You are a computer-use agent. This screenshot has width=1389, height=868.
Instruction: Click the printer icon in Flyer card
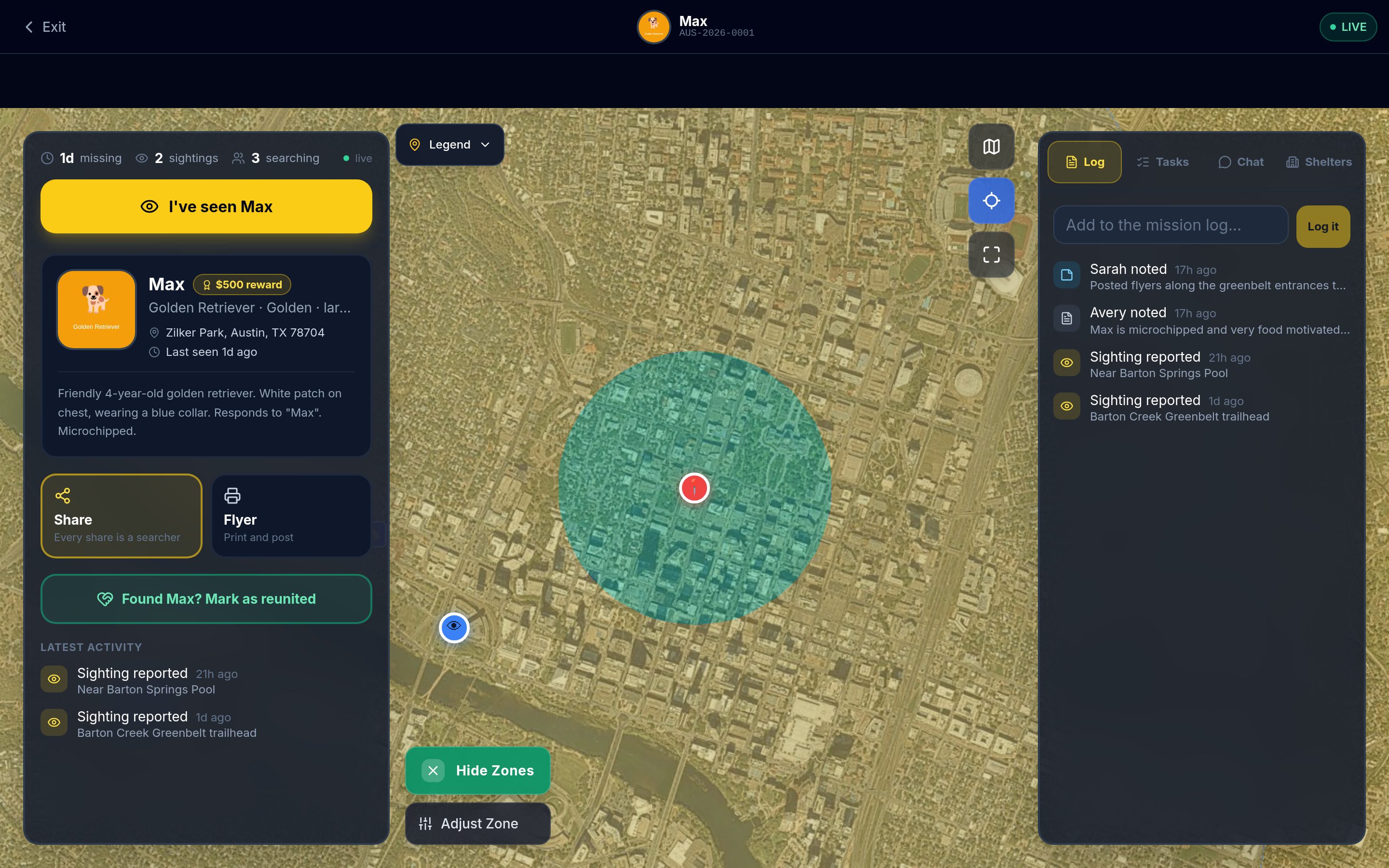tap(232, 495)
